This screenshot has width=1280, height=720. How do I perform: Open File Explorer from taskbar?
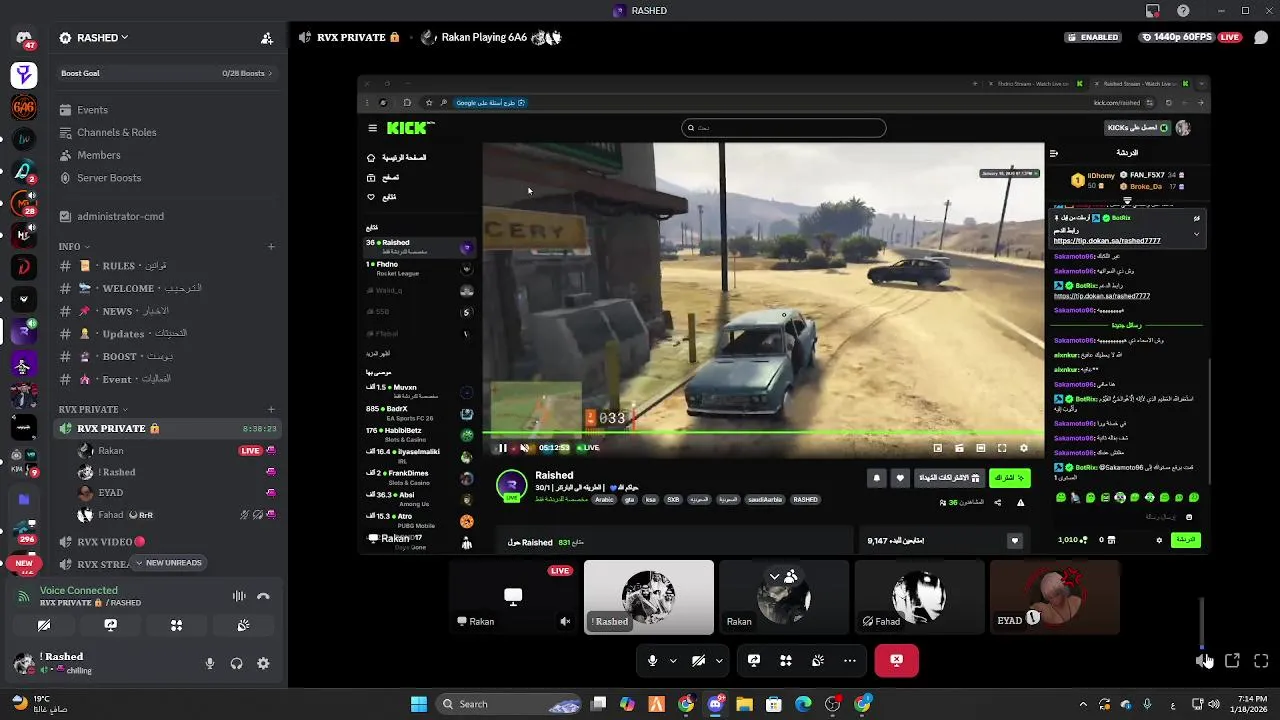click(744, 704)
